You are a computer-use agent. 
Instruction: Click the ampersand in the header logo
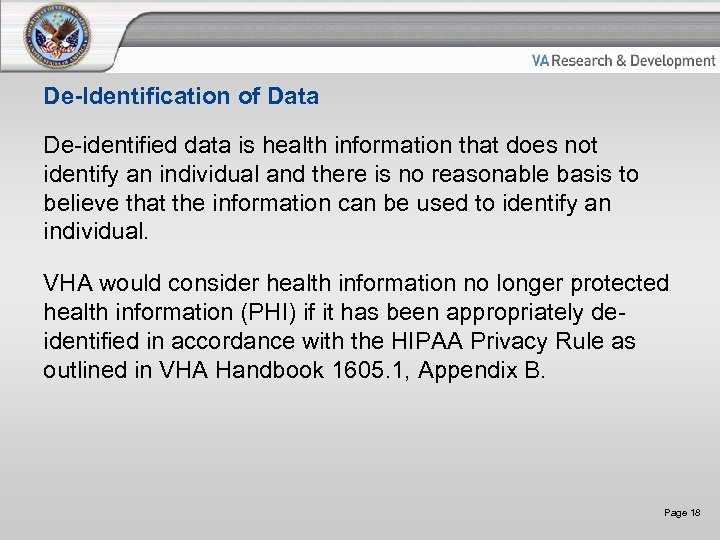click(x=620, y=61)
